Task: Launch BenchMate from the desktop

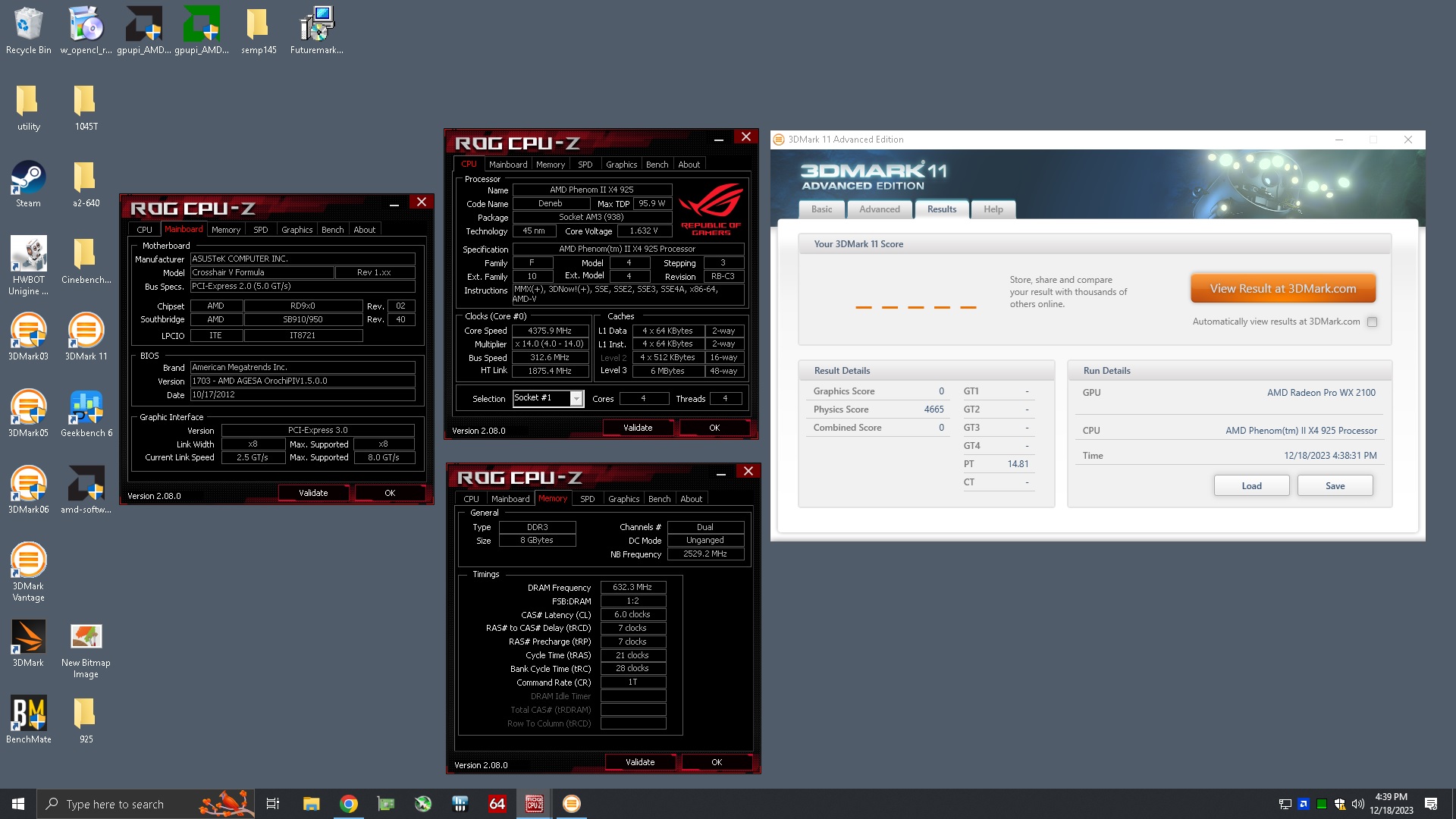Action: tap(28, 720)
